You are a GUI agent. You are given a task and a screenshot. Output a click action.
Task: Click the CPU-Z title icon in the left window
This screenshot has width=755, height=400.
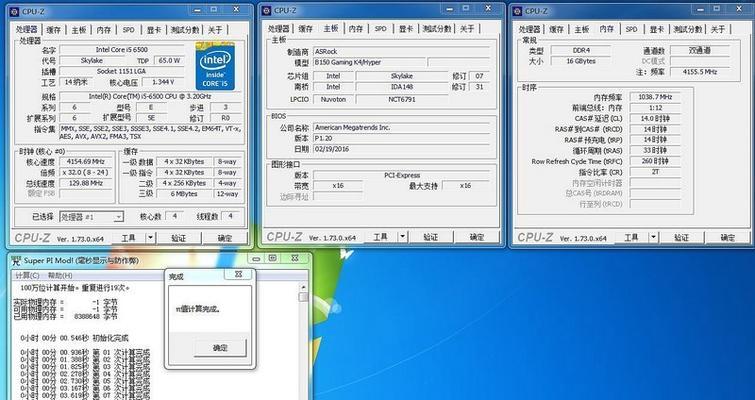pyautogui.click(x=14, y=11)
